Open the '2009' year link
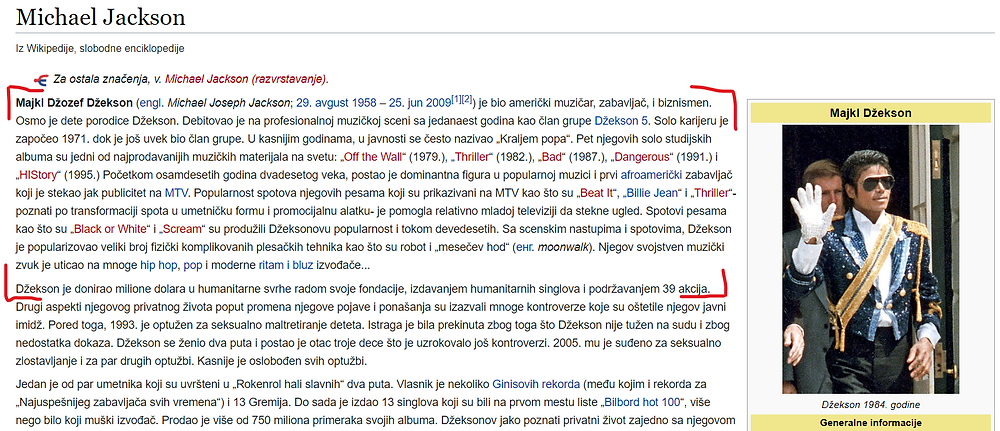The height and width of the screenshot is (431, 1000). tap(439, 103)
